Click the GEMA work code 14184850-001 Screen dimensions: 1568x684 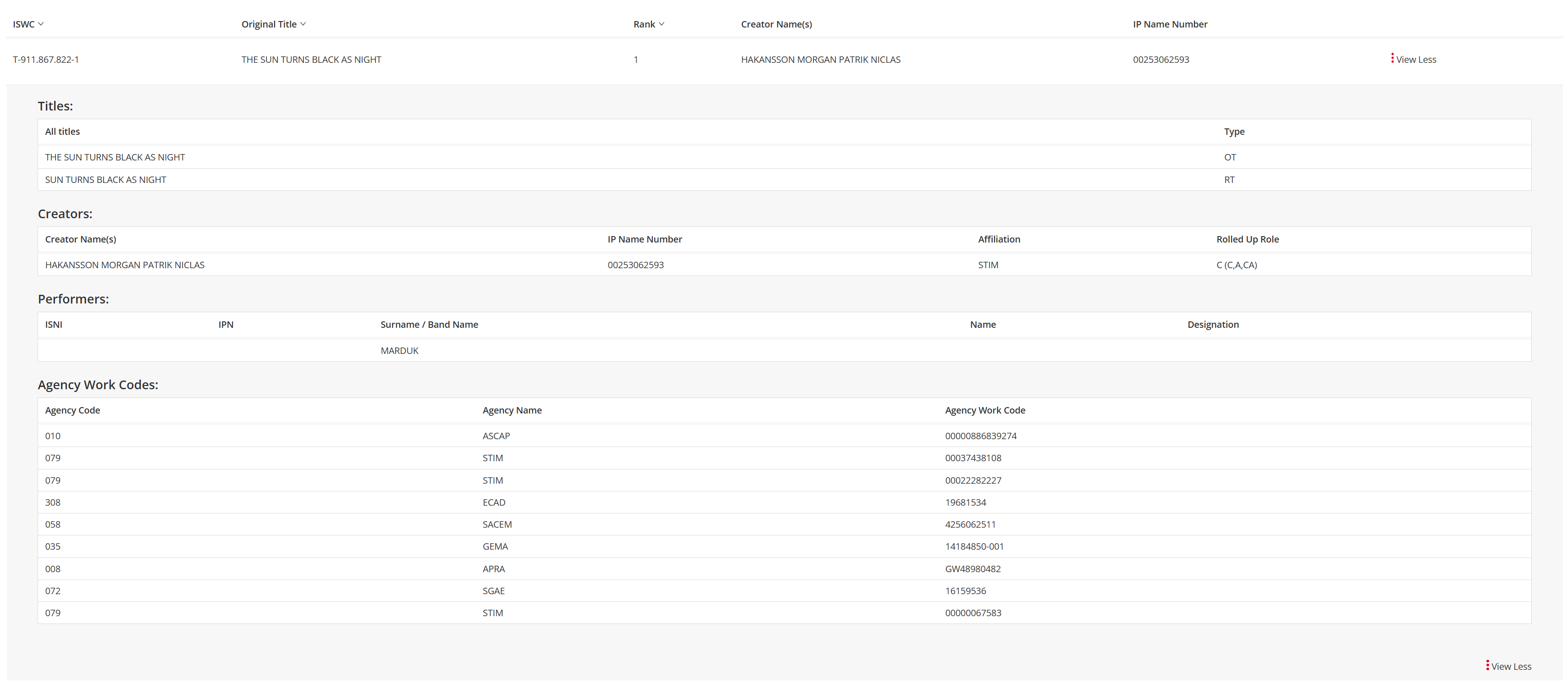point(974,546)
